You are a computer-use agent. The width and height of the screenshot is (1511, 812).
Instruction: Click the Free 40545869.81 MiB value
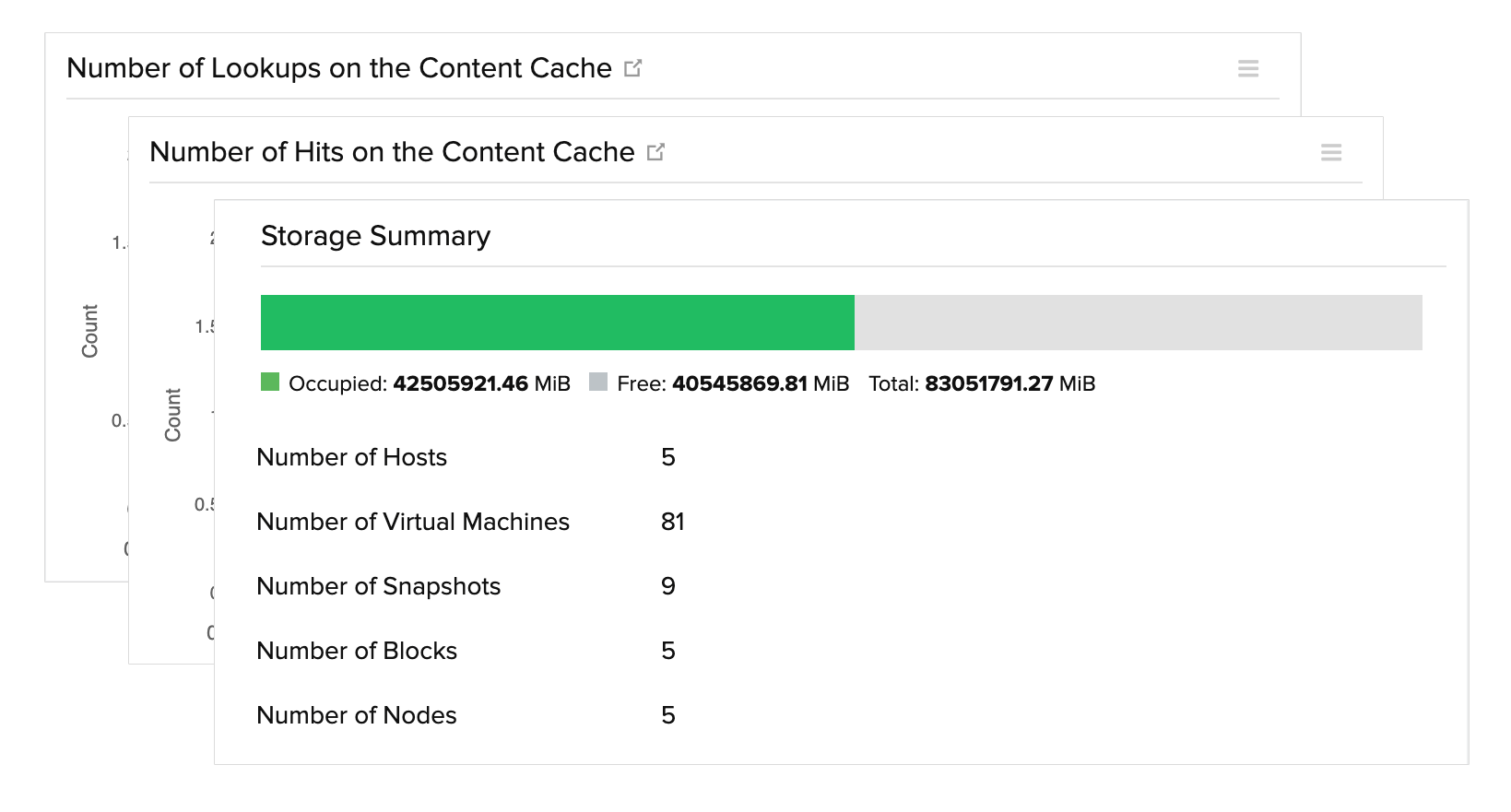coord(739,383)
